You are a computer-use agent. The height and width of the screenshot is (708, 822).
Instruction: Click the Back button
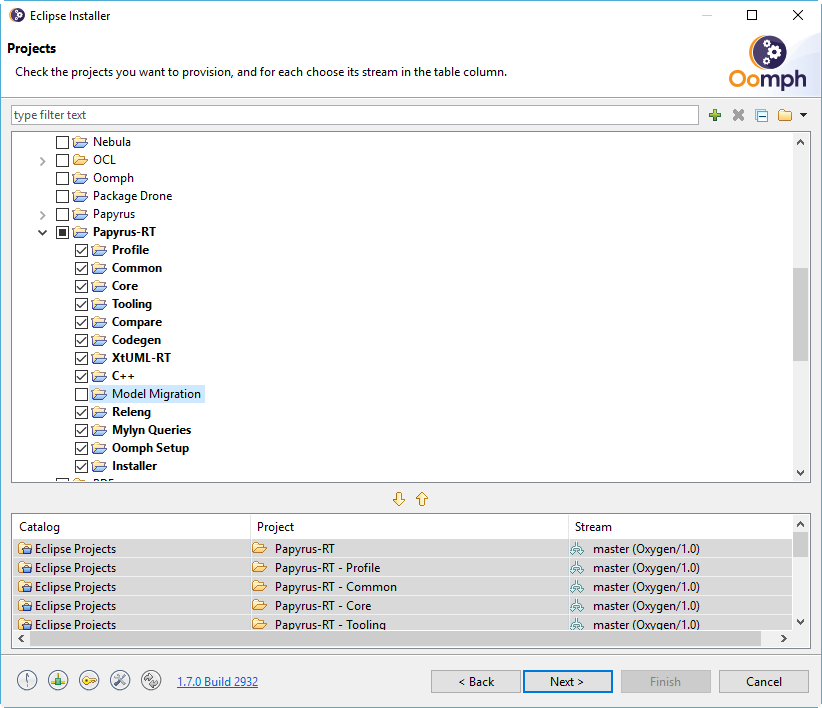[476, 681]
